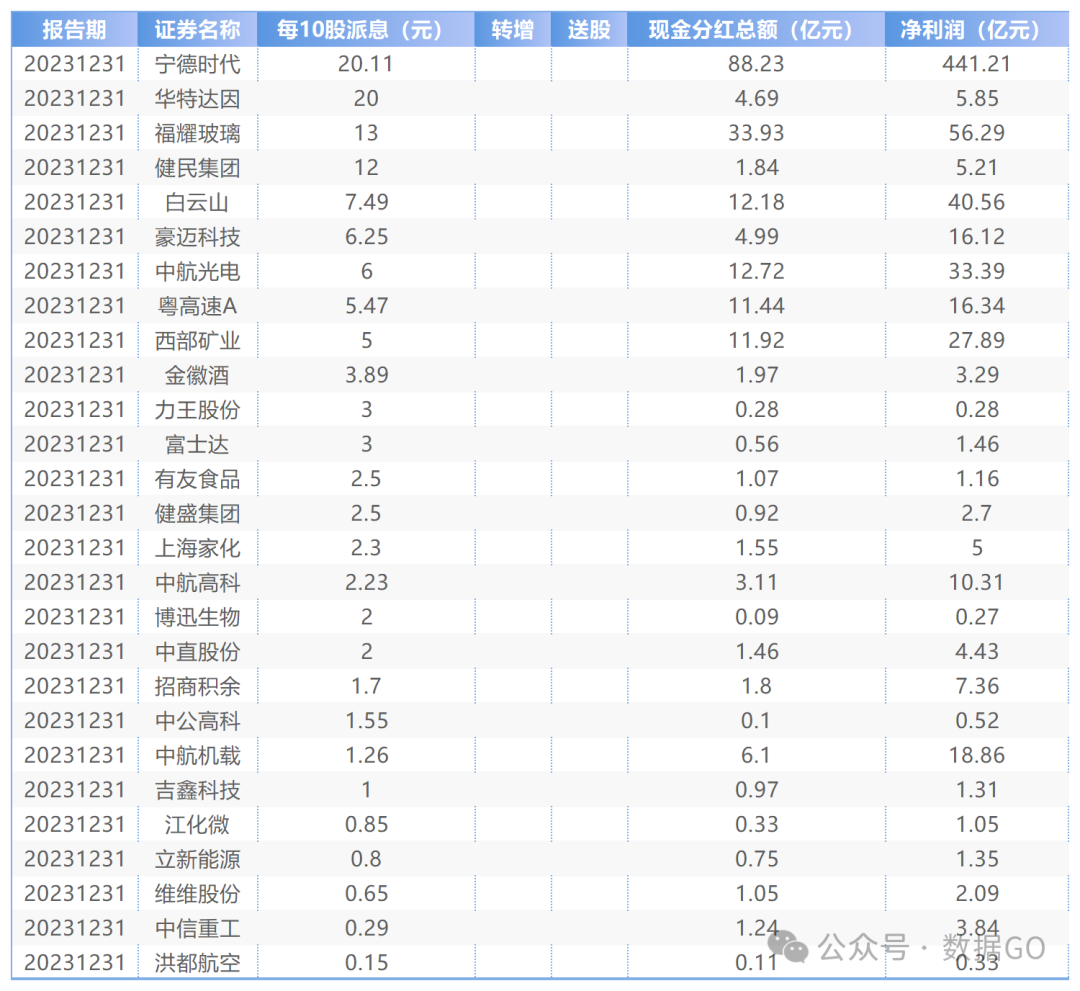This screenshot has height=991, width=1080.
Task: Select the 博迅生物 name cell
Action: pyautogui.click(x=198, y=617)
